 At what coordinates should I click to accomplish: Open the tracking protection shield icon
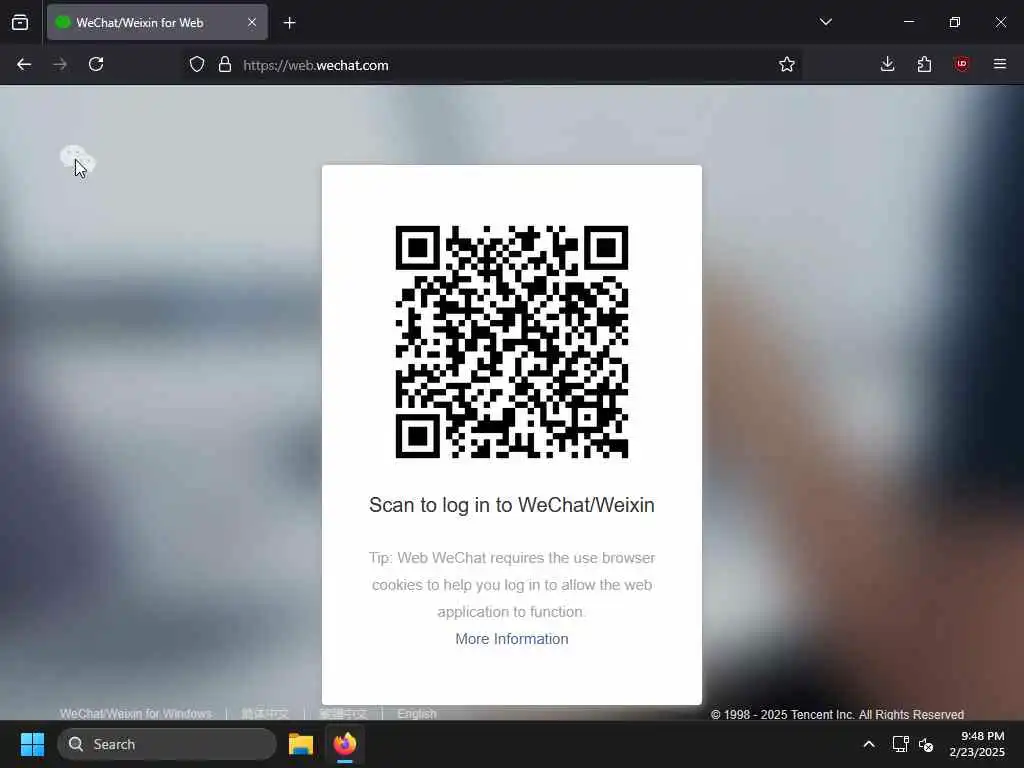[197, 65]
